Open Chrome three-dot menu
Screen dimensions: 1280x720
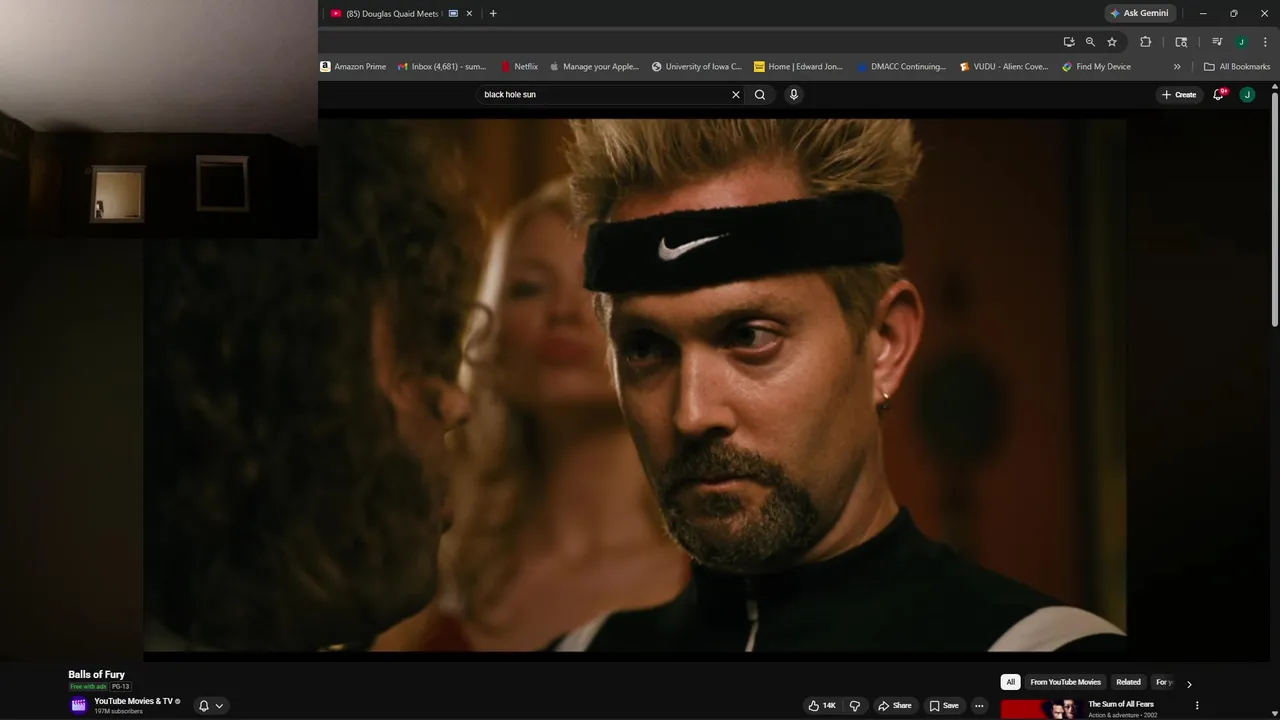[x=1265, y=42]
